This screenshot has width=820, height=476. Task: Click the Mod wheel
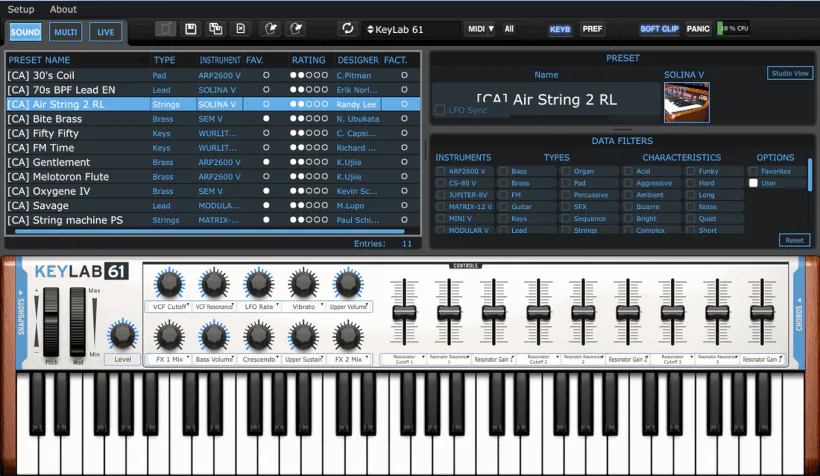pyautogui.click(x=77, y=322)
